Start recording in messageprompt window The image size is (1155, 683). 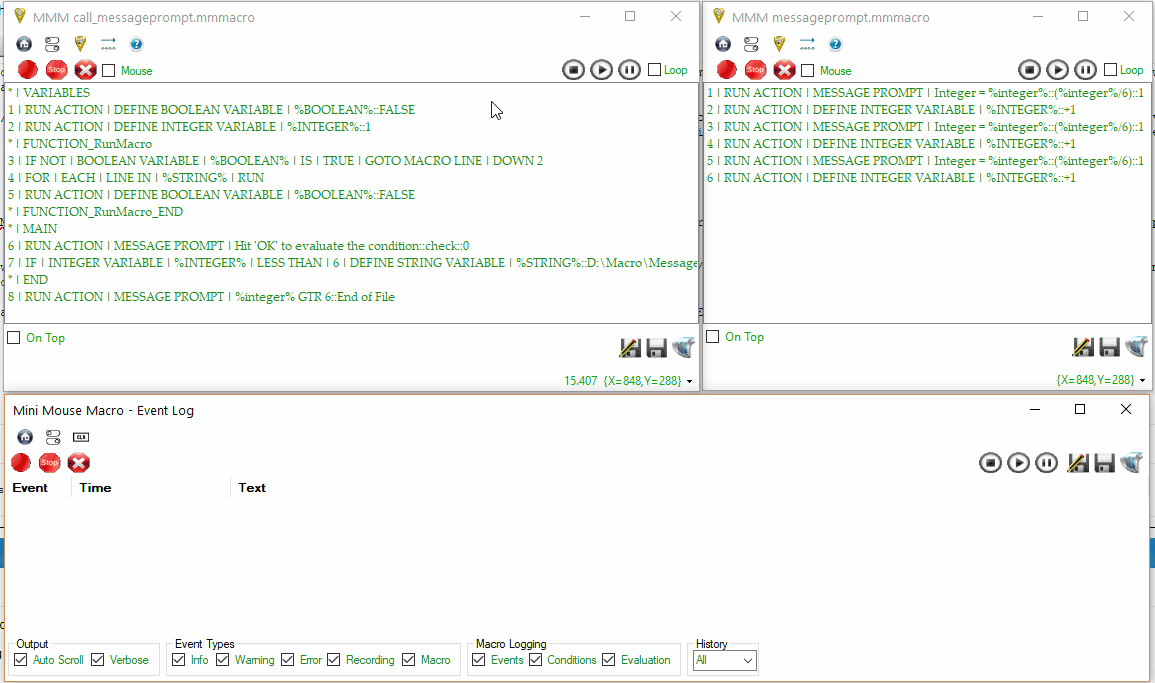click(x=727, y=70)
